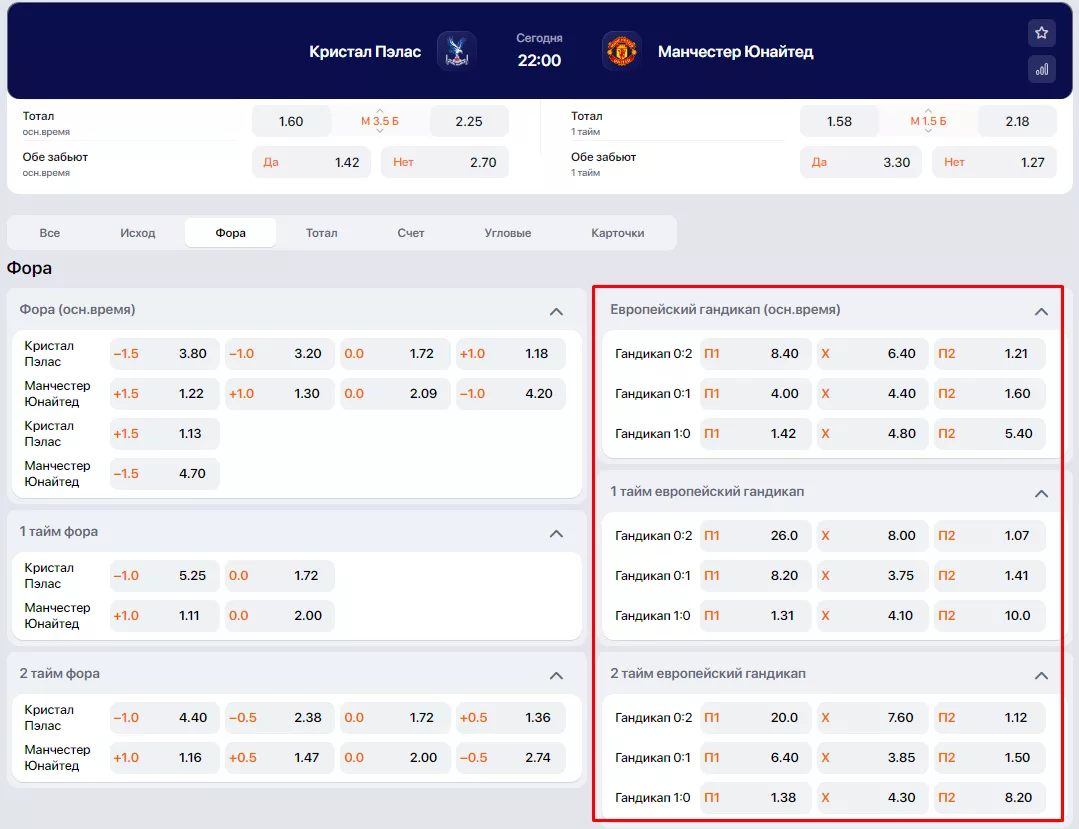Choose first-half Нет on Обе забьют at 1.27

(x=994, y=162)
